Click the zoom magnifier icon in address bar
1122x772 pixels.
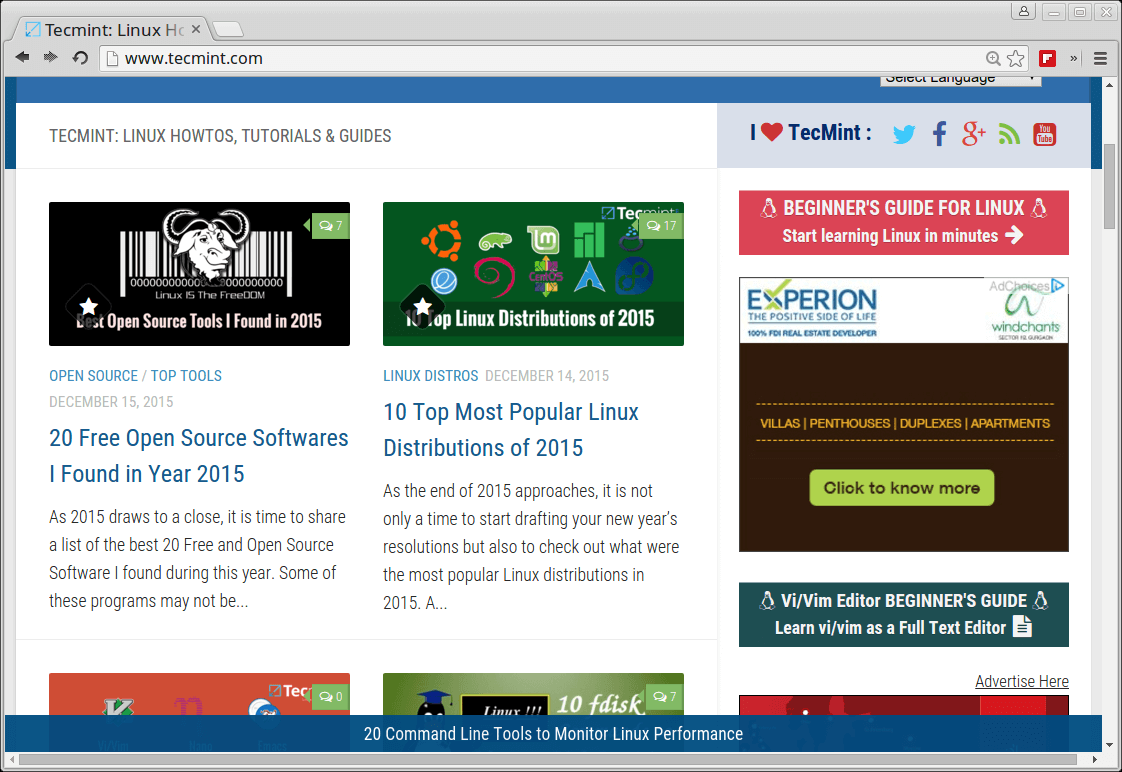pos(993,59)
